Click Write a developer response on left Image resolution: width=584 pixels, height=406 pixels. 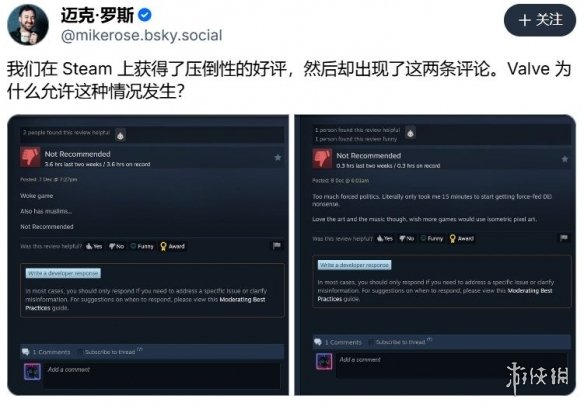pyautogui.click(x=63, y=273)
